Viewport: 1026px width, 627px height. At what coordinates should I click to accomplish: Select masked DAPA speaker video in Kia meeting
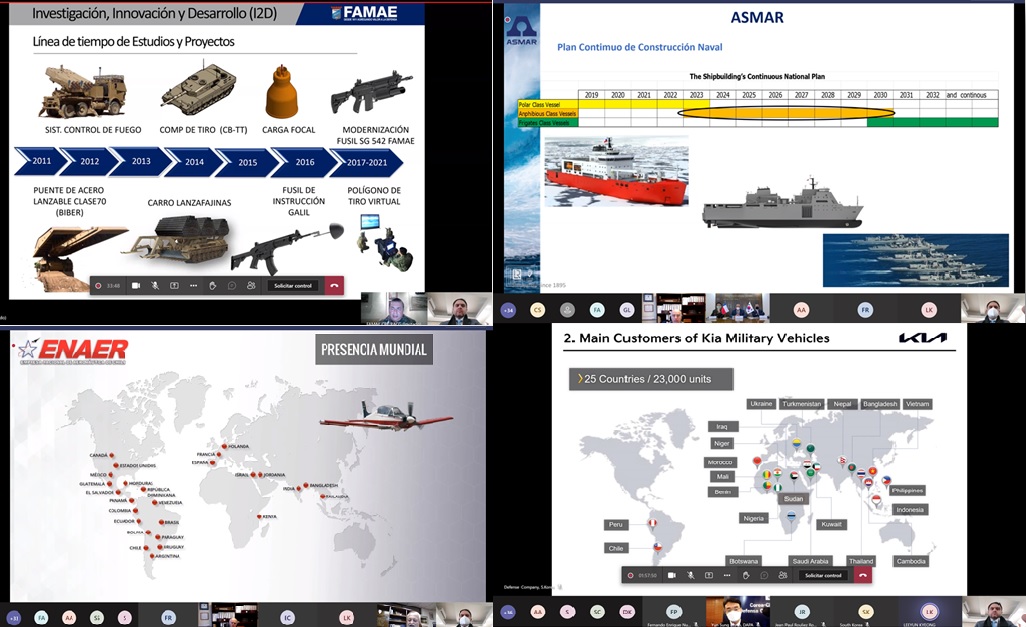(736, 611)
